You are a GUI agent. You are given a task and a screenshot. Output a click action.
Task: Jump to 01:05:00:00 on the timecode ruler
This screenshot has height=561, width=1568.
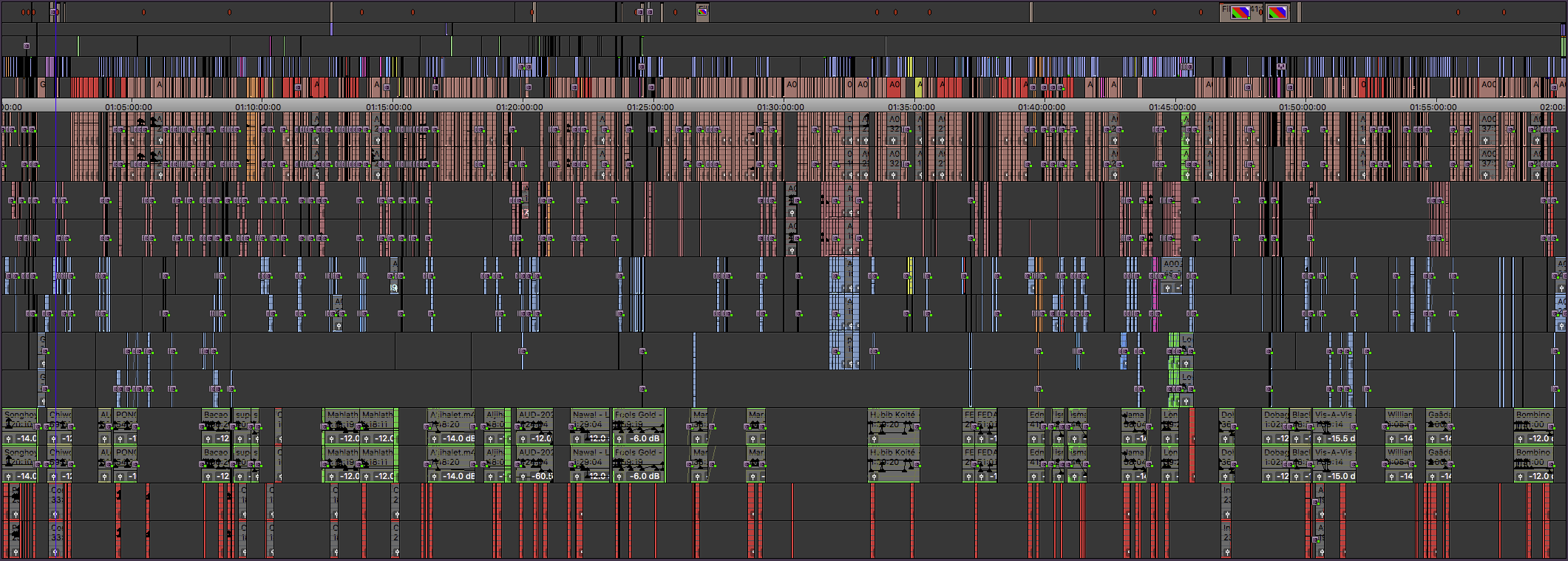click(128, 106)
